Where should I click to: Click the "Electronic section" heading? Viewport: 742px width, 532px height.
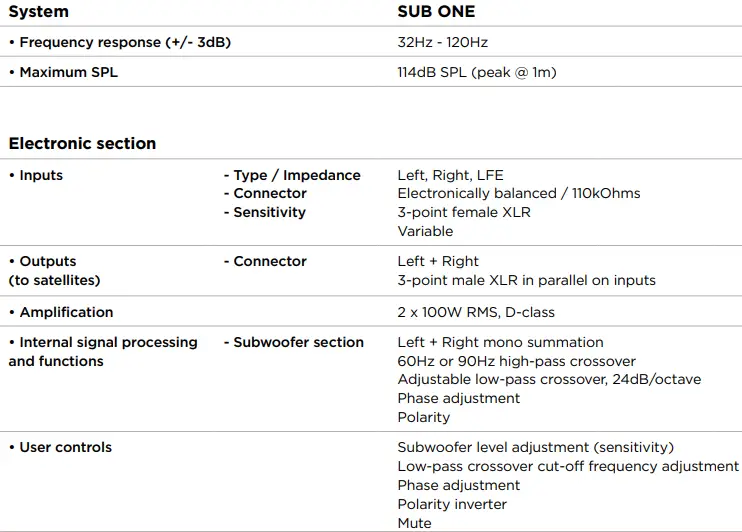pos(82,143)
